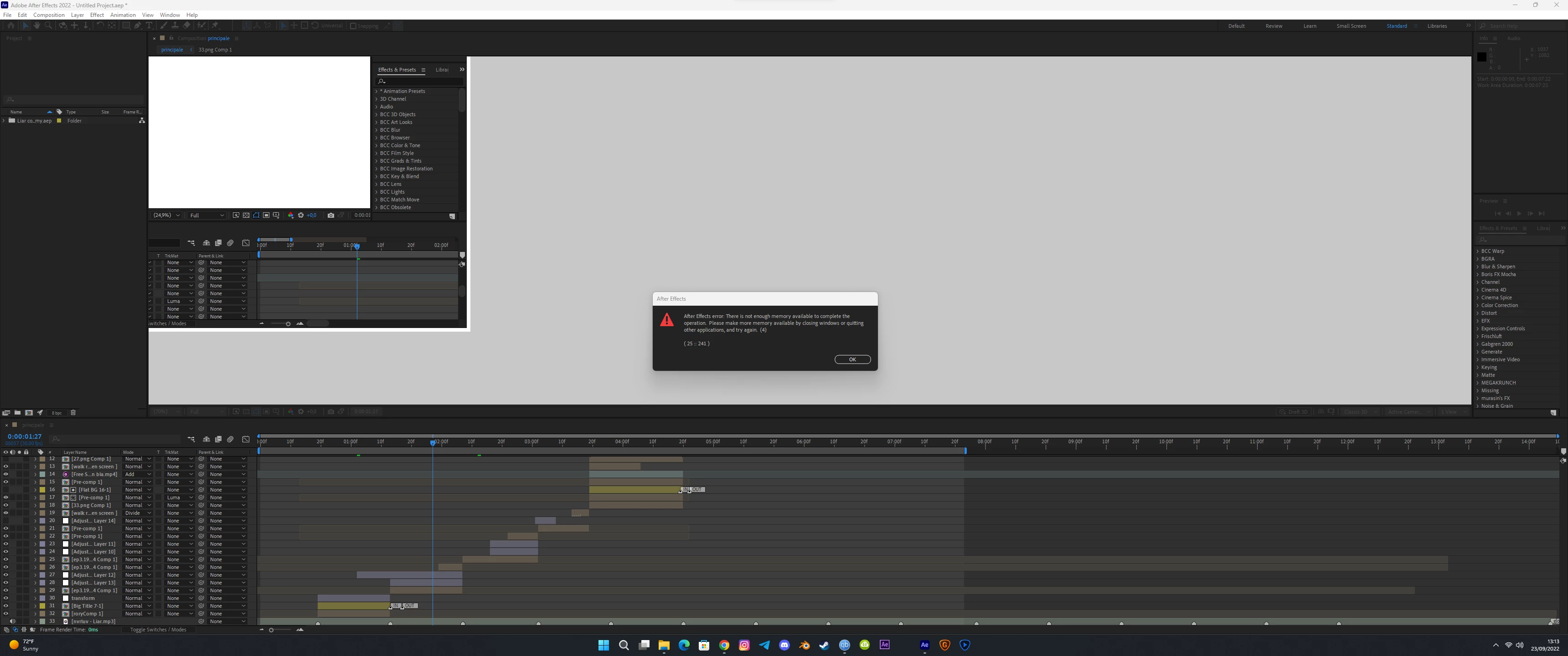Click the delete trash icon in Project panel
1568x656 pixels.
(x=73, y=413)
